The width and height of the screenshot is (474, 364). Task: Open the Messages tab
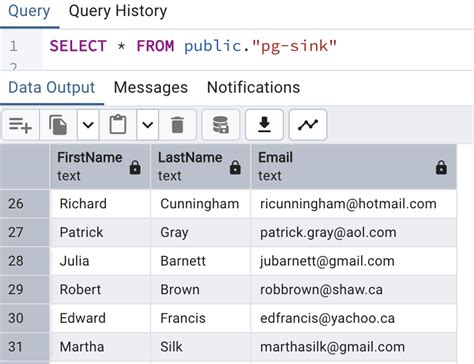pyautogui.click(x=151, y=88)
